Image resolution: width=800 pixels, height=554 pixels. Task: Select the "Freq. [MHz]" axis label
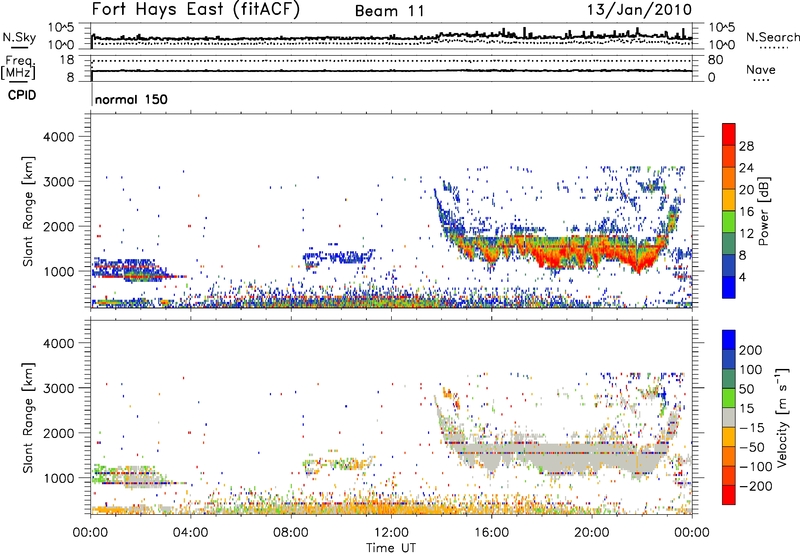pyautogui.click(x=20, y=67)
